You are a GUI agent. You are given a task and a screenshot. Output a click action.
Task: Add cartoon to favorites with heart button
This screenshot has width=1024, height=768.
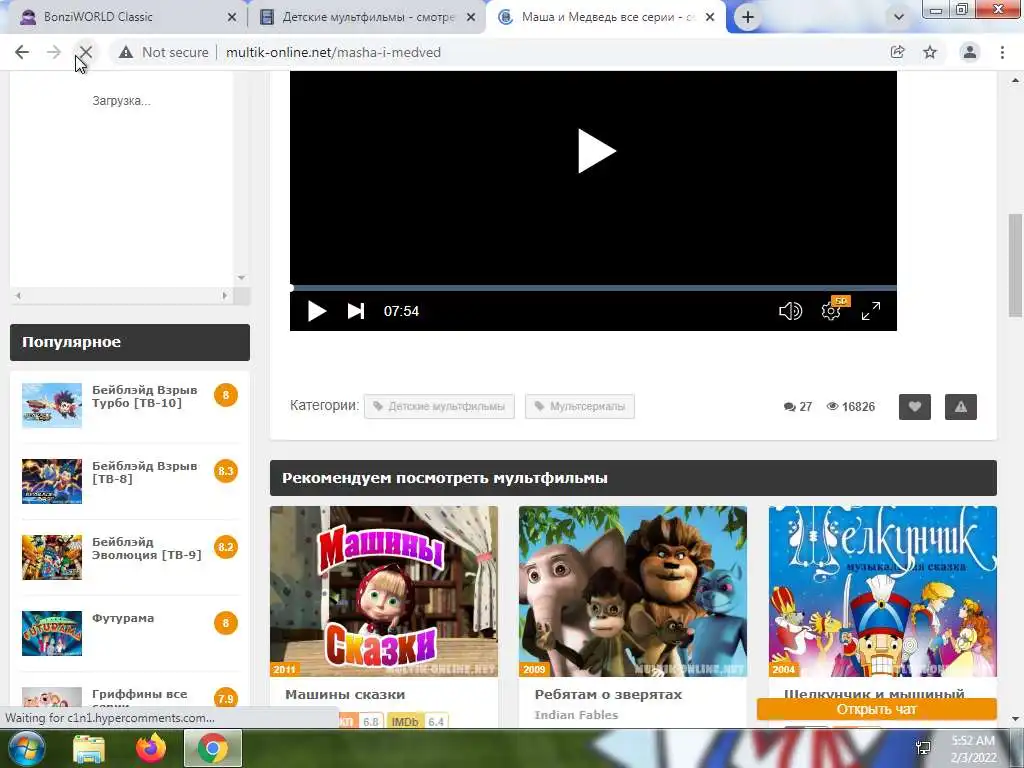point(914,407)
